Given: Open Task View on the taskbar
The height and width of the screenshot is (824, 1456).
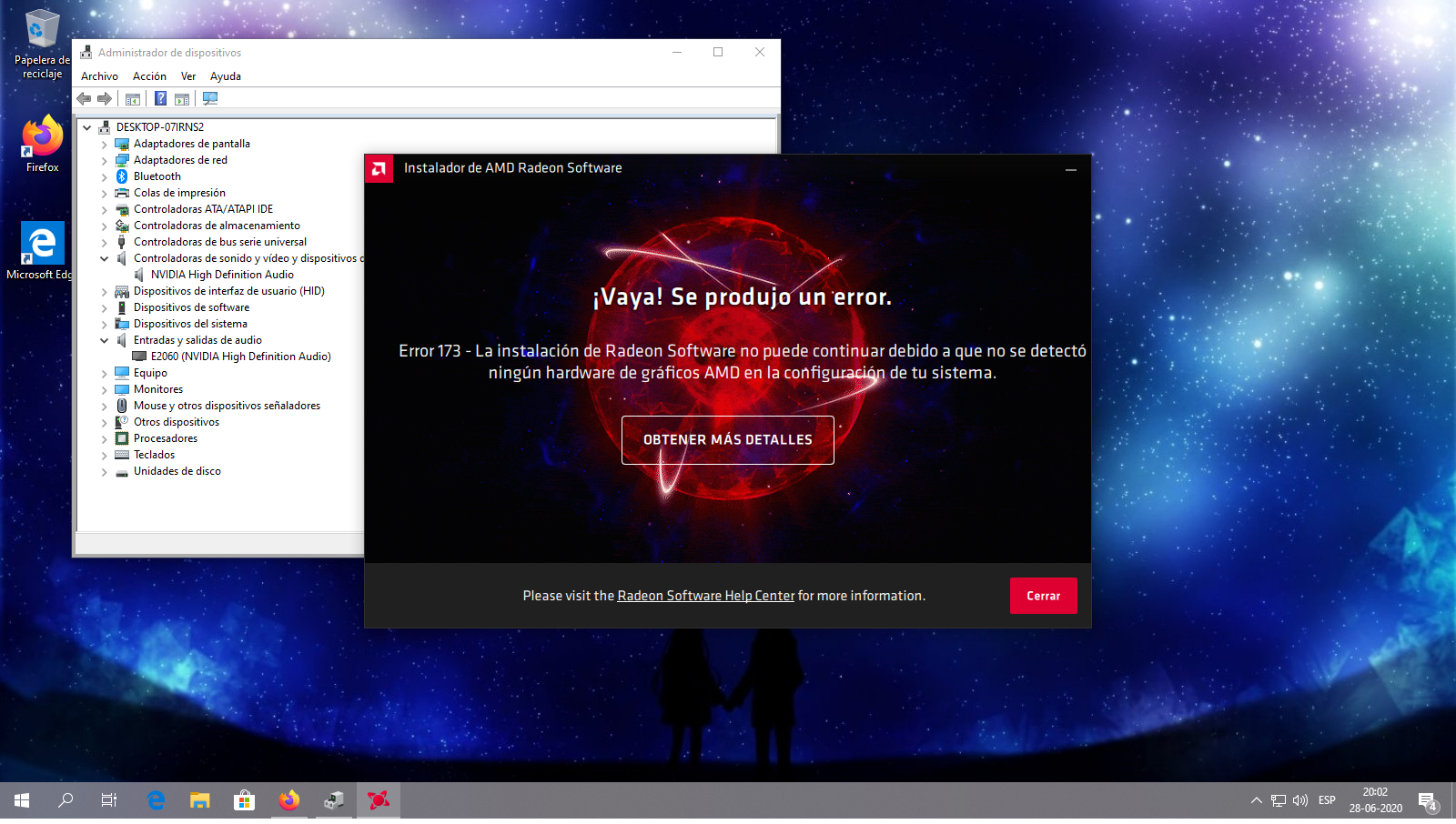Looking at the screenshot, I should 109,800.
